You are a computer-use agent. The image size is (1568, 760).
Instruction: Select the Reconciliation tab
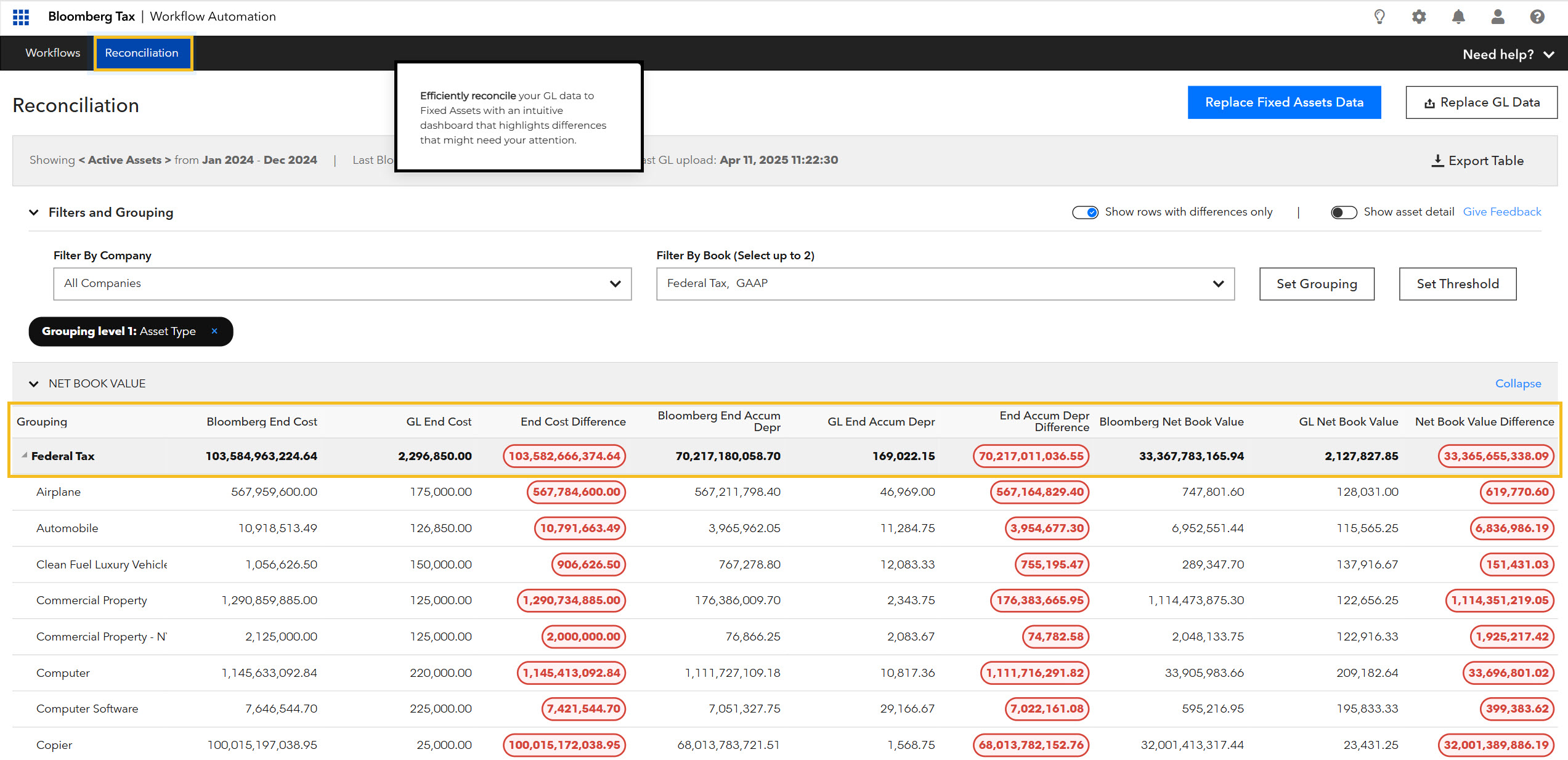(x=142, y=53)
